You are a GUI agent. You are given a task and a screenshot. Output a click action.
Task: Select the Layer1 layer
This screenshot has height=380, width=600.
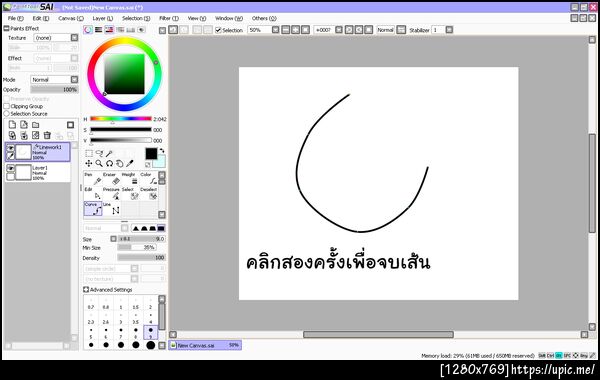click(x=38, y=173)
